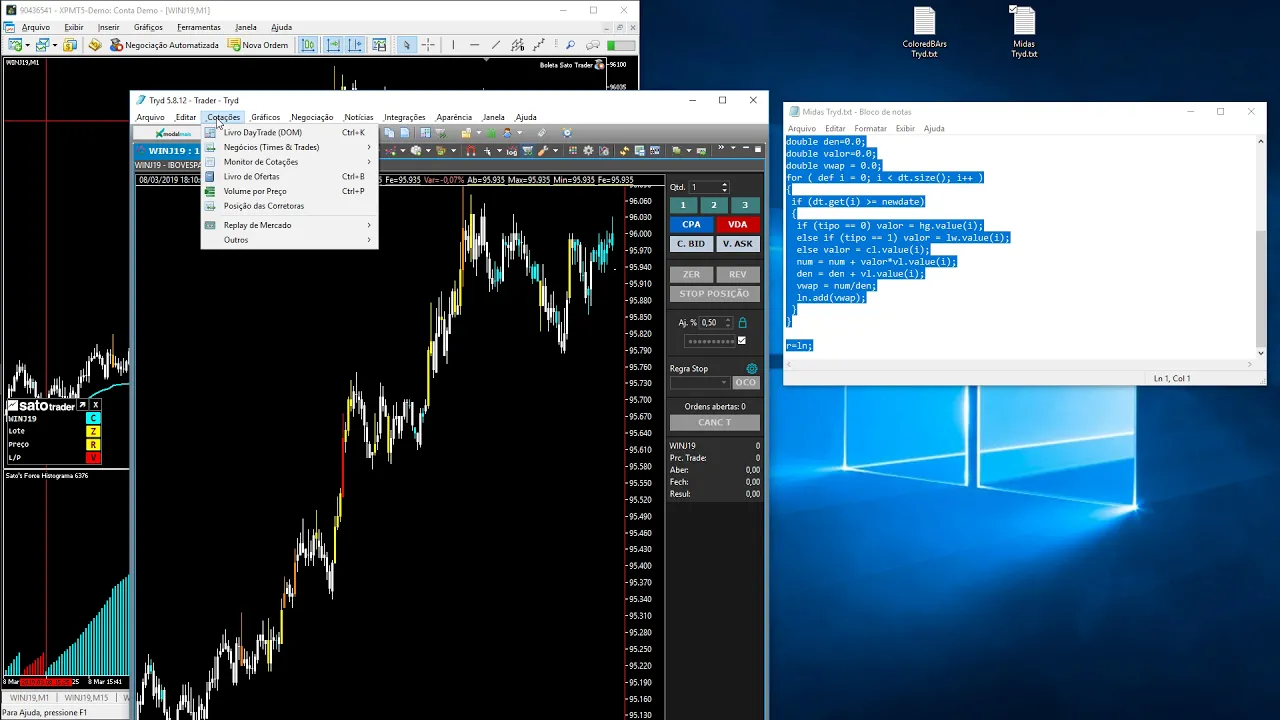This screenshot has width=1280, height=720.
Task: Click OCO button in Regra Stop
Action: pyautogui.click(x=746, y=382)
